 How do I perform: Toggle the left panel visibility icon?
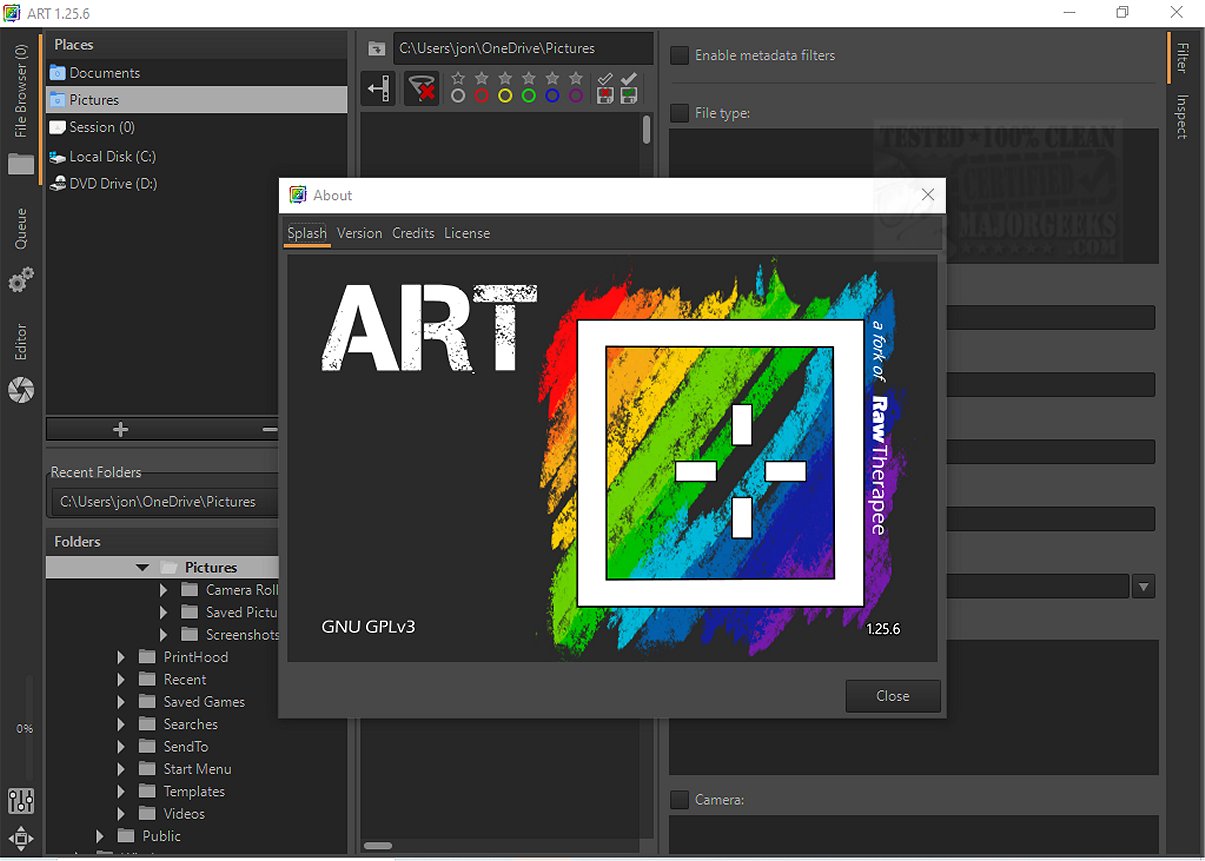(379, 90)
